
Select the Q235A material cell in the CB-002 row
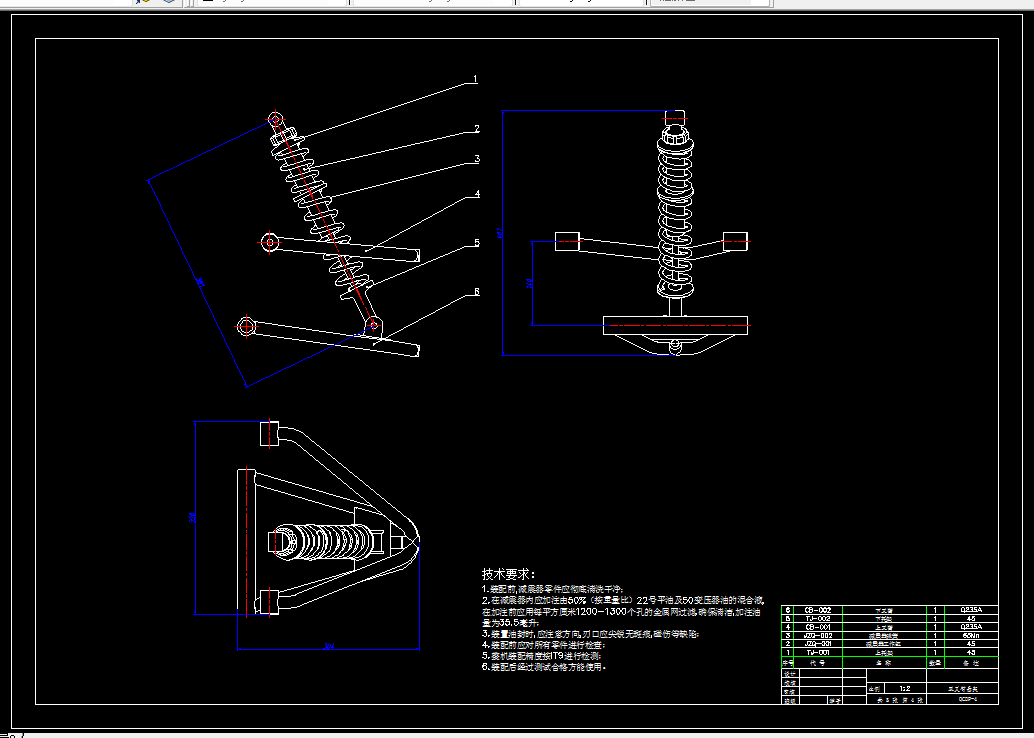click(x=971, y=610)
